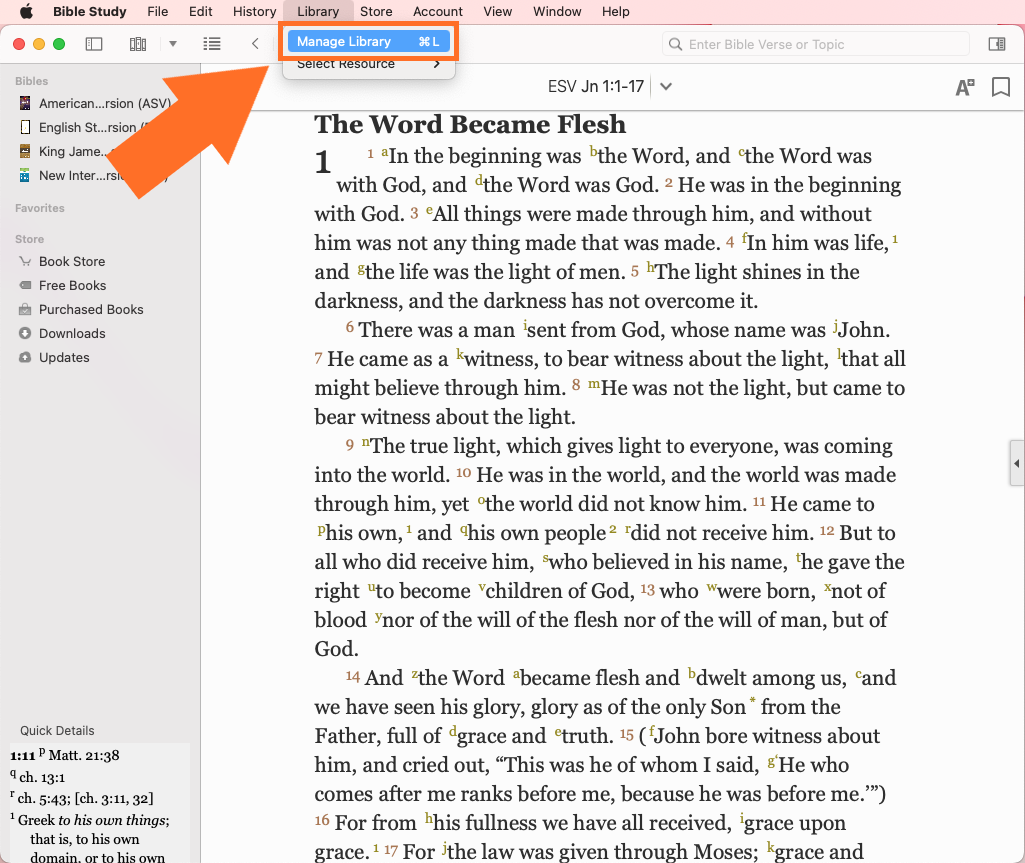Click the Quick Details panel header
Screen dimensions: 1025x863
(57, 730)
